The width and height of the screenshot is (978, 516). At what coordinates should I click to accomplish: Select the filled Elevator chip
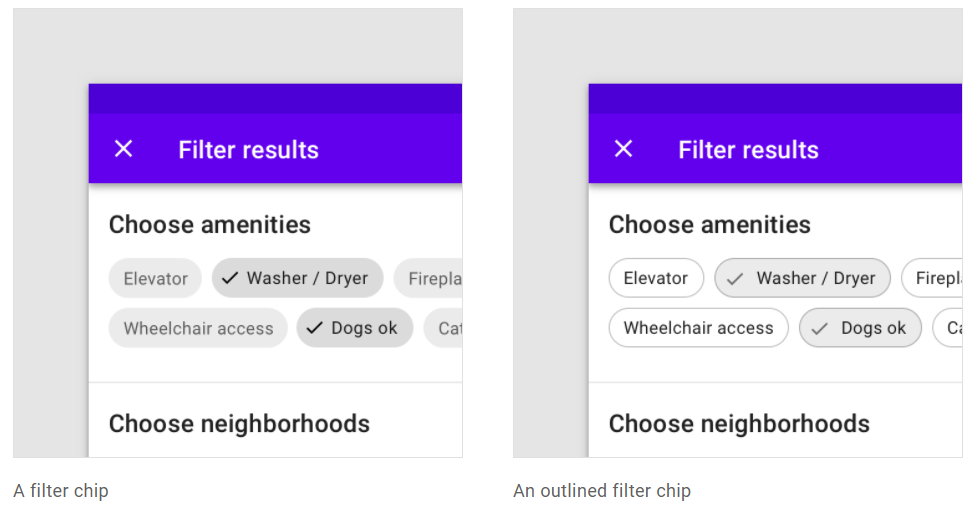click(155, 279)
